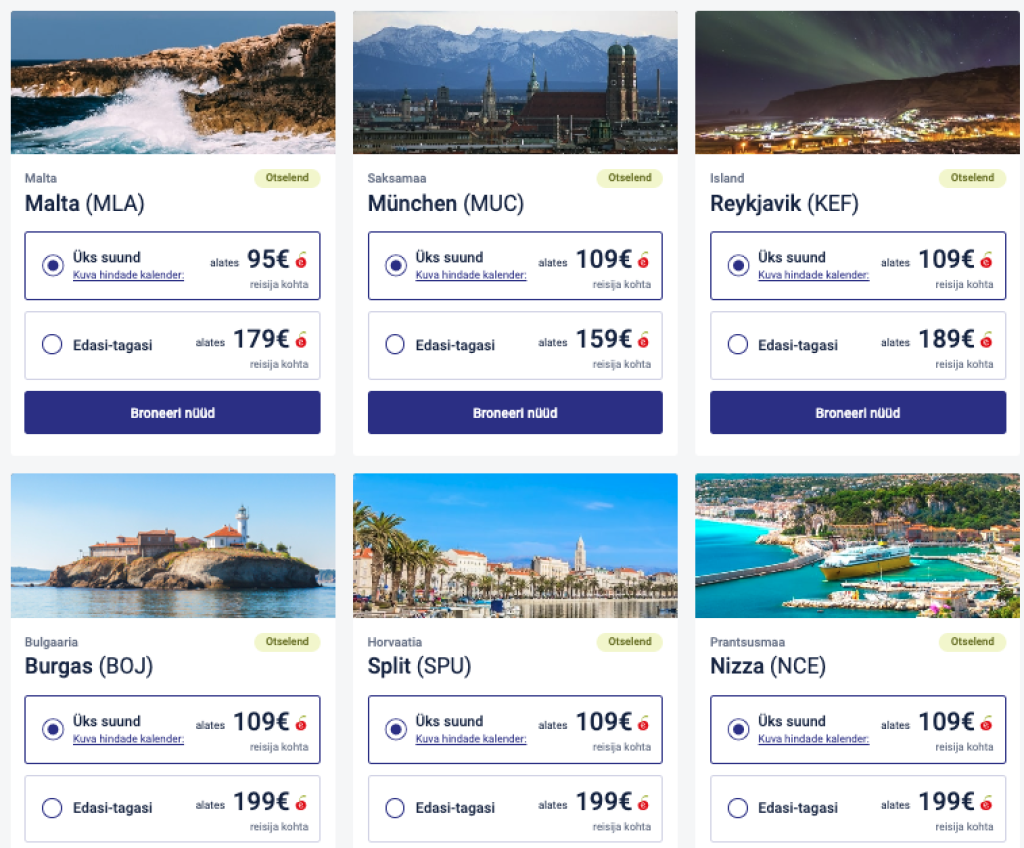Book Reykjavik with Broneeri nüüd button
1024x848 pixels.
(857, 413)
